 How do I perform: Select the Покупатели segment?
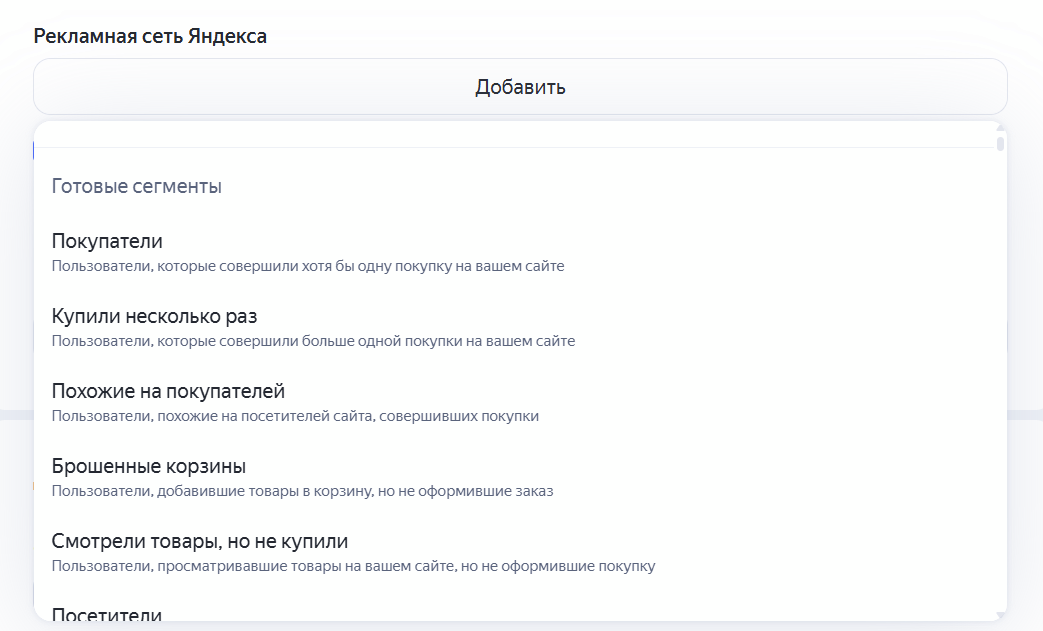[x=107, y=241]
